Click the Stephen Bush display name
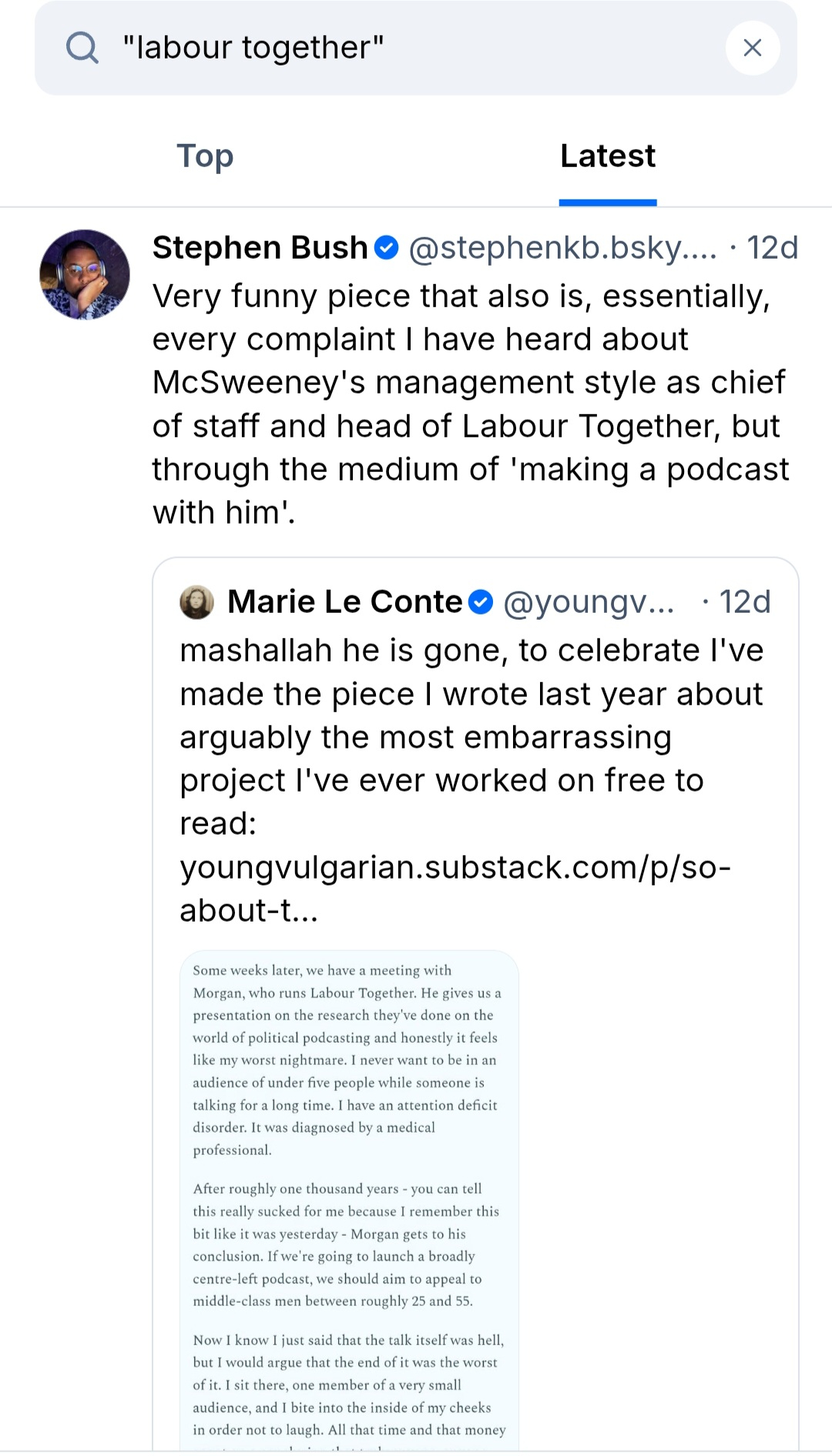This screenshot has width=832, height=1456. pos(260,248)
